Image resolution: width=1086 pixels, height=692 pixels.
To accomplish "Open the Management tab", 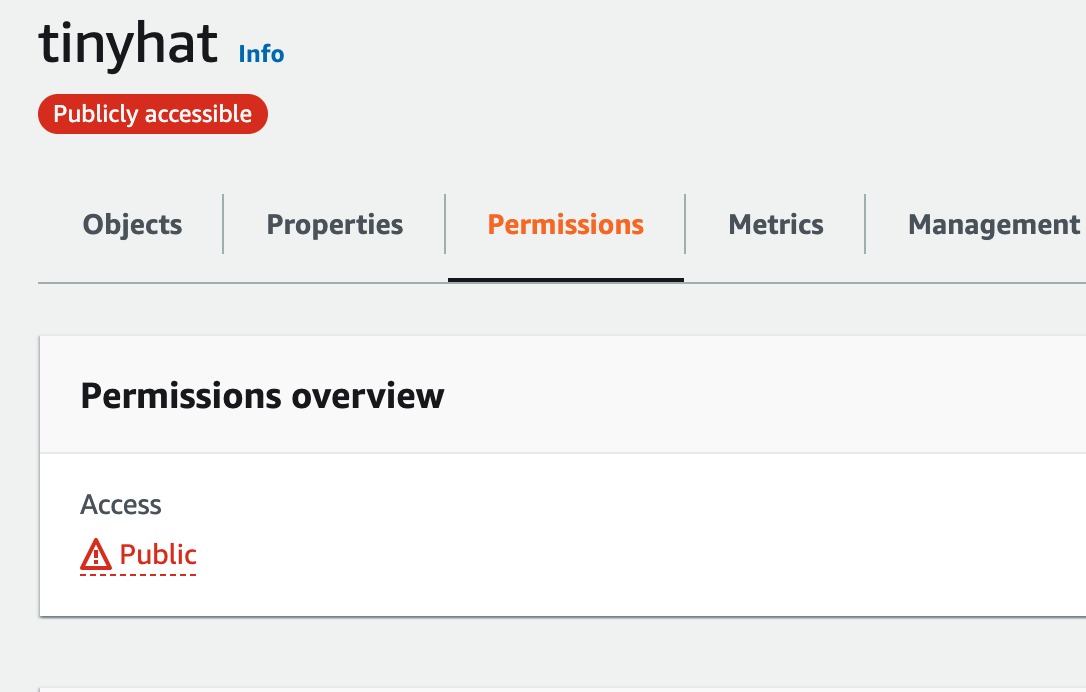I will 994,224.
